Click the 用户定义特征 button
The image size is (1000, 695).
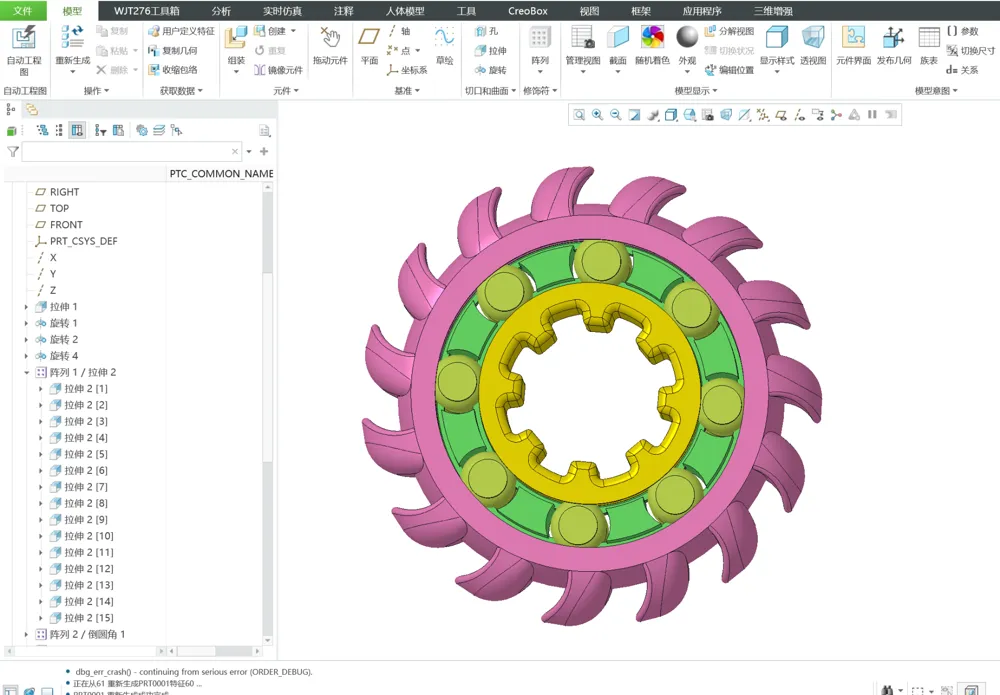(x=181, y=31)
